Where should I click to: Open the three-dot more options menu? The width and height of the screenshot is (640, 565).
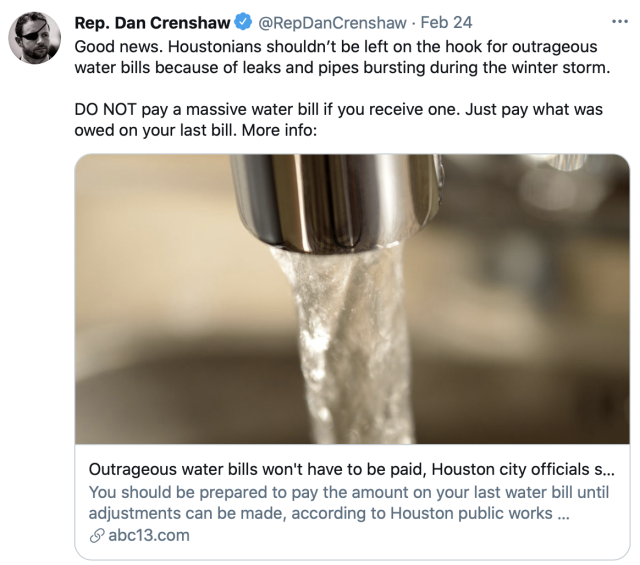pyautogui.click(x=620, y=22)
